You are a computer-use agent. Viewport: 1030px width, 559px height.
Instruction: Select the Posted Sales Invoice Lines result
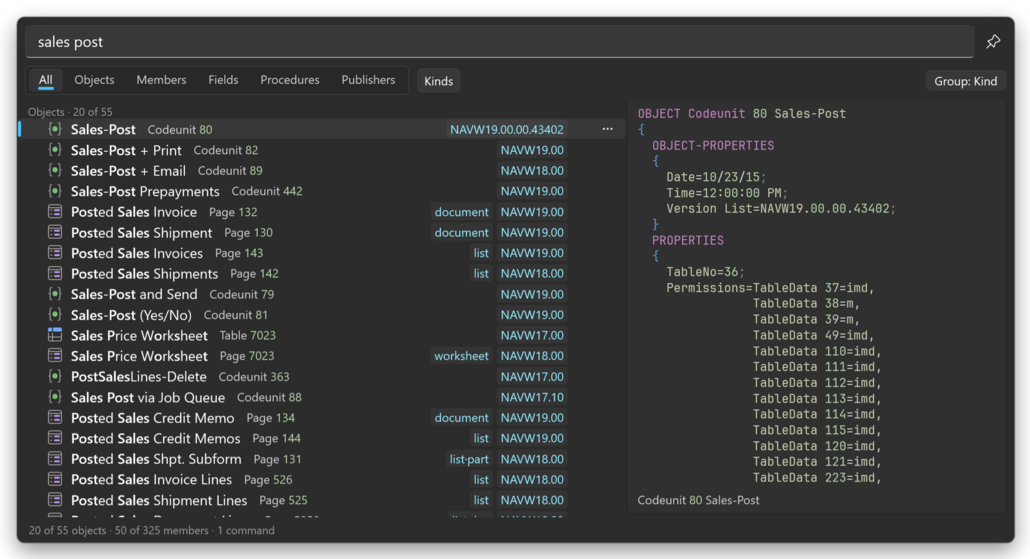[322, 479]
